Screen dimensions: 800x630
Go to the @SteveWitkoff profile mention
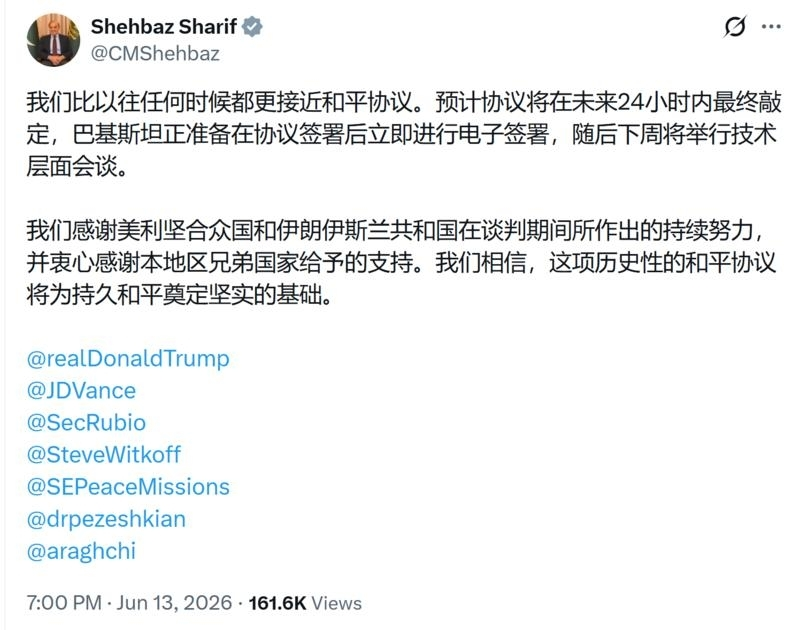(104, 455)
